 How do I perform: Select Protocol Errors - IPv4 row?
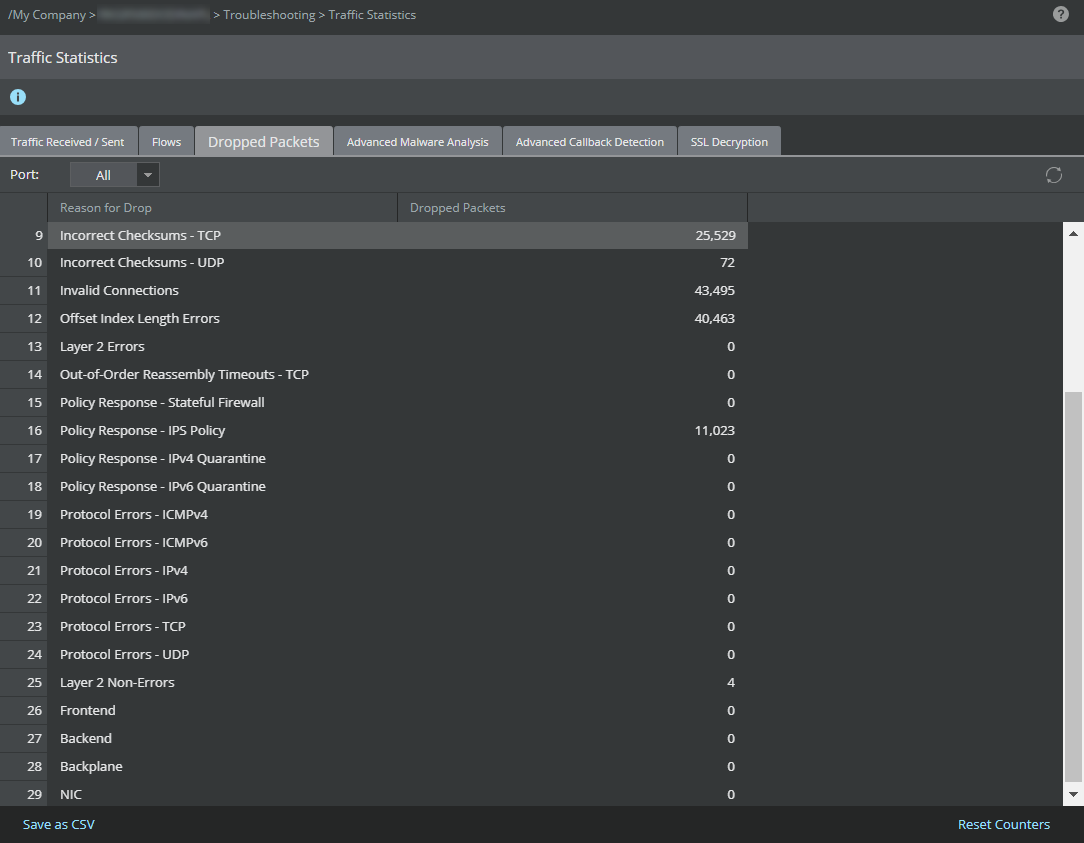coord(374,571)
